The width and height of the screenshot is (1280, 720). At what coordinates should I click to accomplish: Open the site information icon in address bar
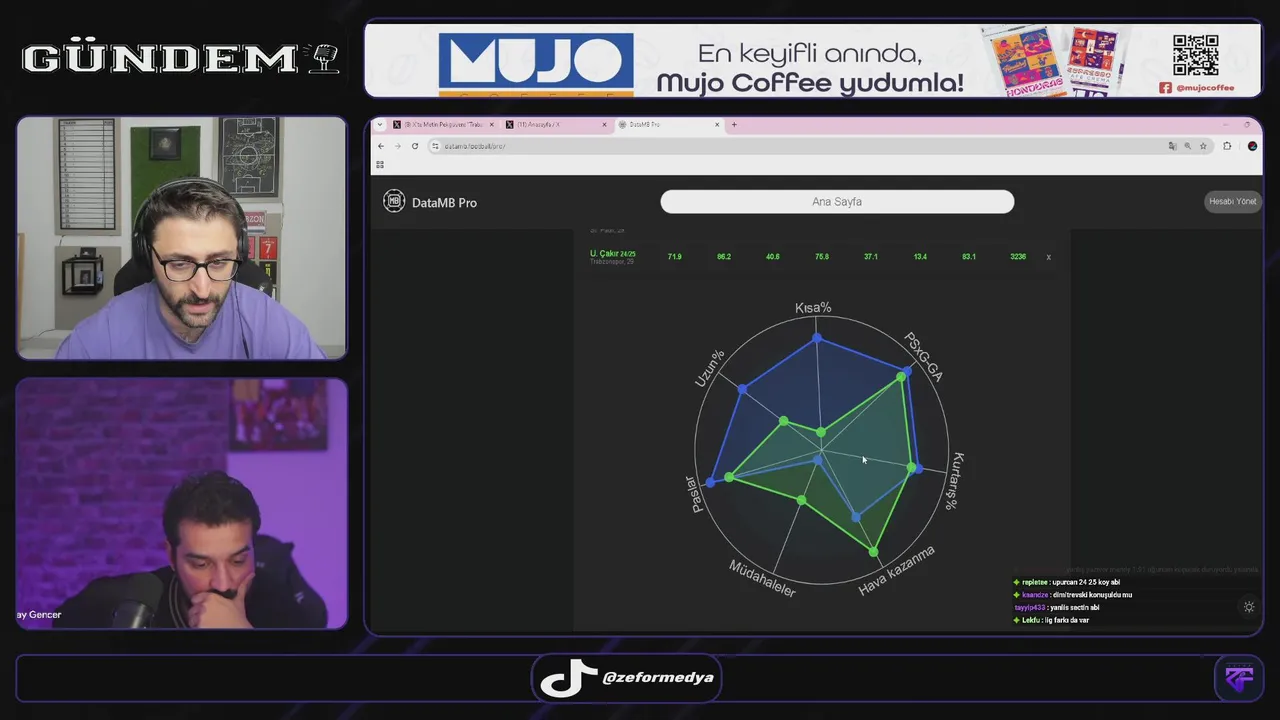coord(435,146)
